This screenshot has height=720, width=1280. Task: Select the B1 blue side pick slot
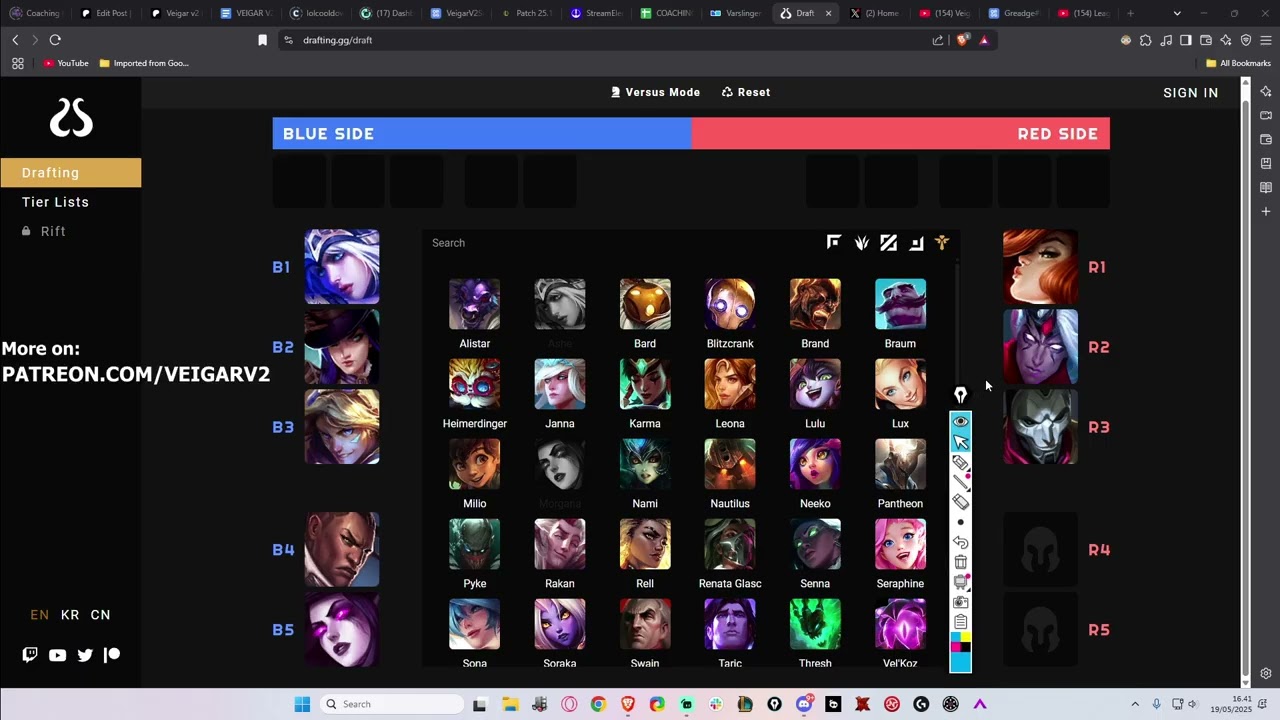[342, 267]
